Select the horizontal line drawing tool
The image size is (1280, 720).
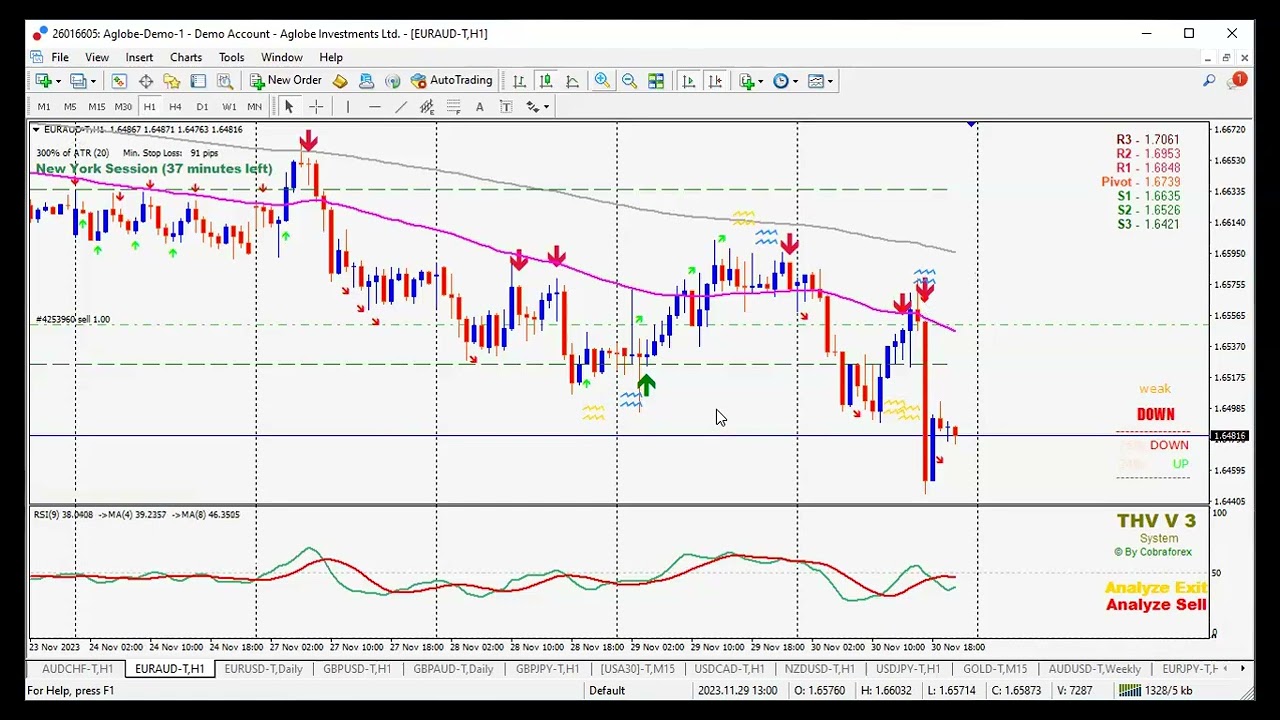[374, 107]
